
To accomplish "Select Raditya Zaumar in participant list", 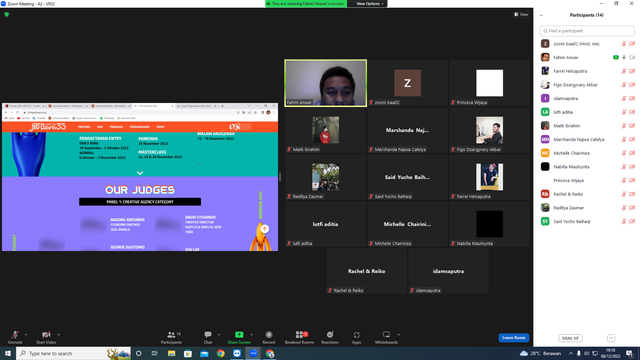I will 587,208.
